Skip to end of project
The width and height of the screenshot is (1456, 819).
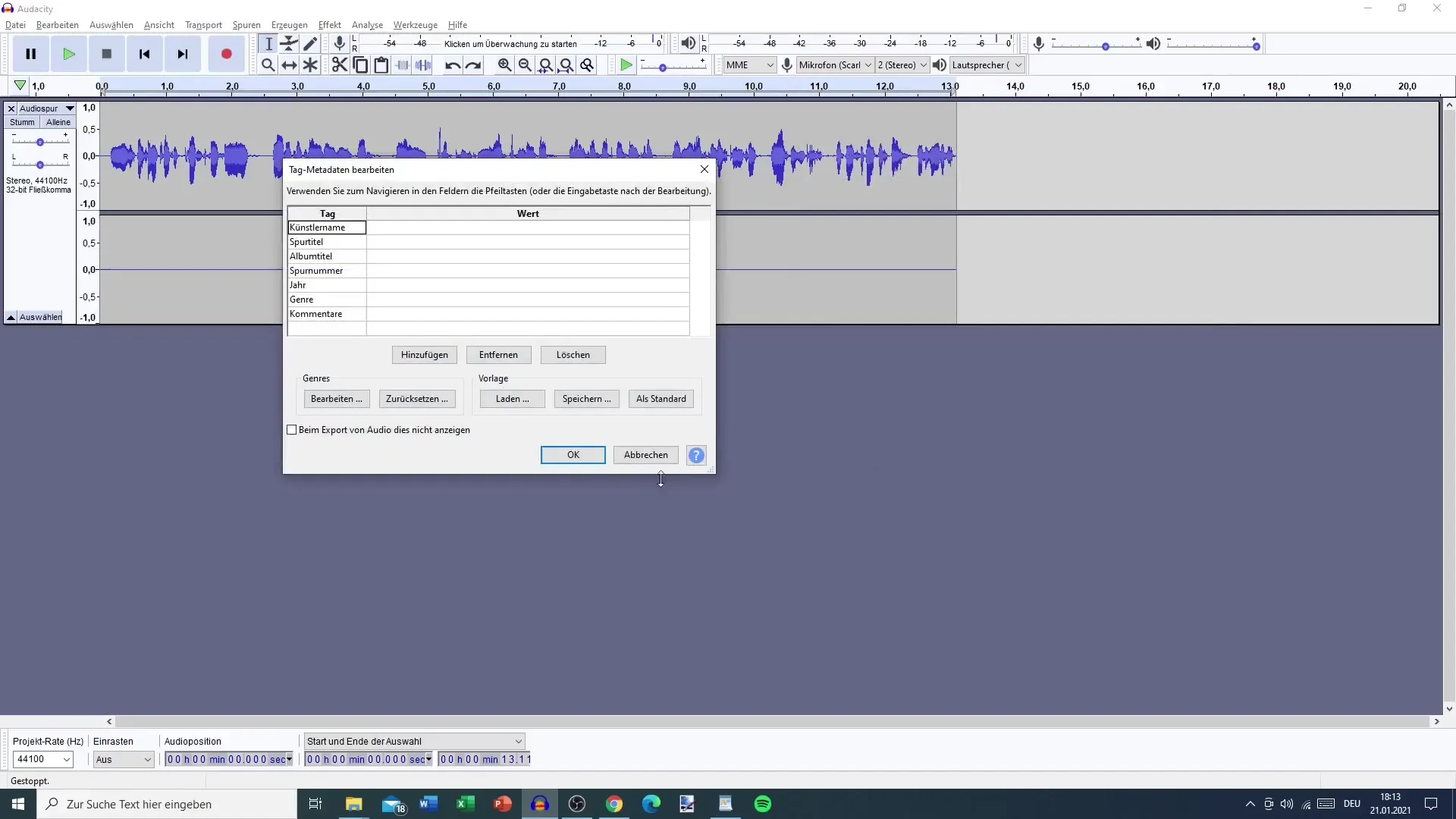click(x=183, y=54)
